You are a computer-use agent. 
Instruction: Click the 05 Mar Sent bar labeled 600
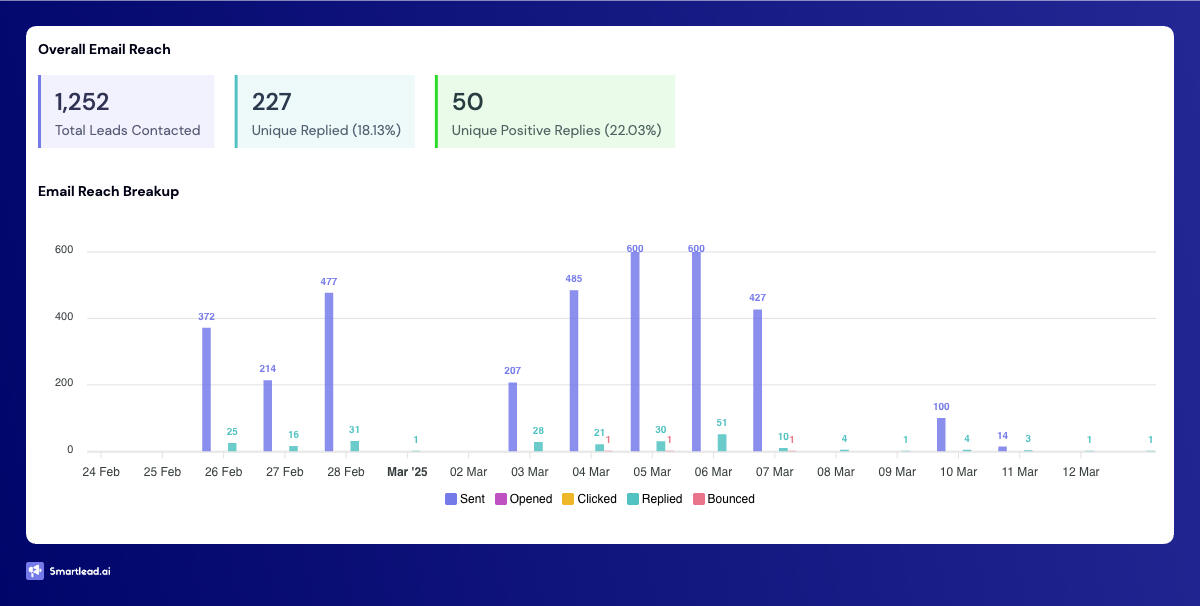click(x=635, y=352)
